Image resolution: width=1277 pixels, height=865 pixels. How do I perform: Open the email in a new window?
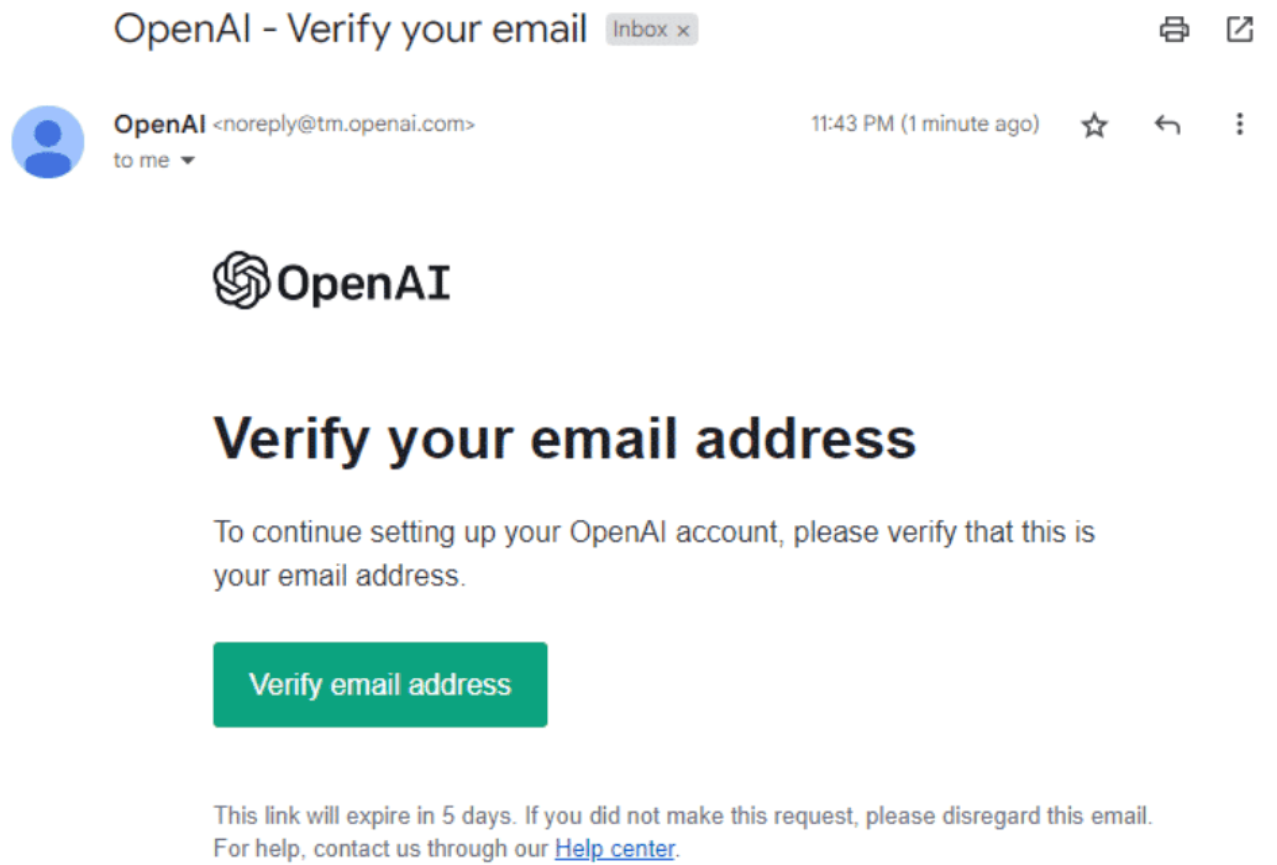click(x=1239, y=30)
